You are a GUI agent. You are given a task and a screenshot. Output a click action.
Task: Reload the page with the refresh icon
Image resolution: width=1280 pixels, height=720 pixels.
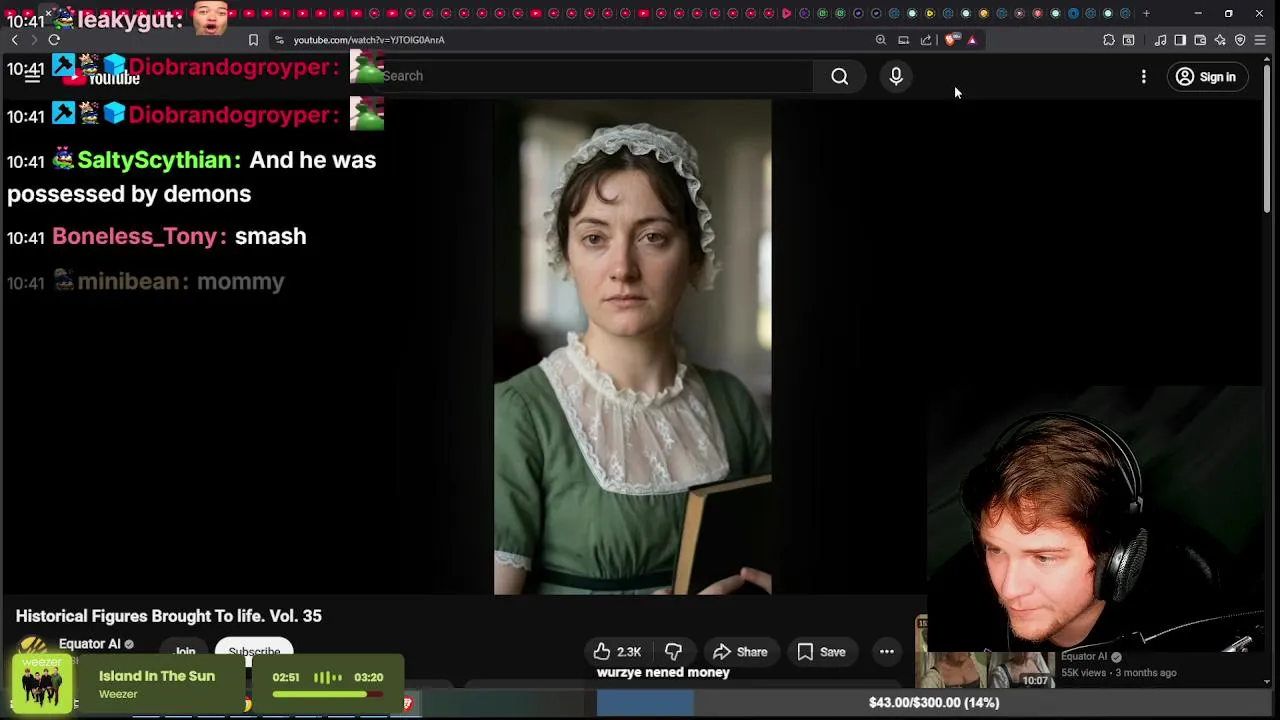54,40
